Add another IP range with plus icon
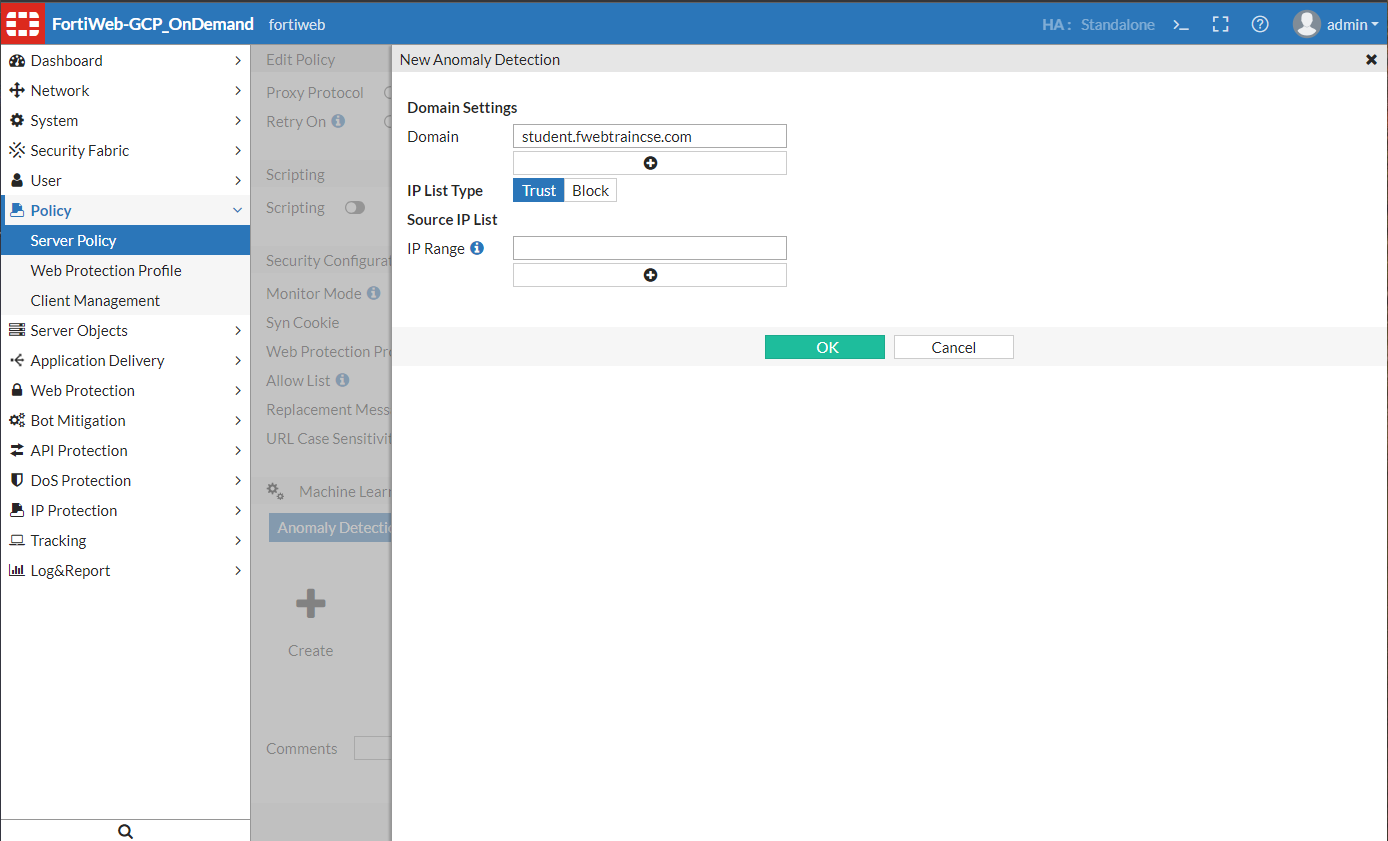This screenshot has width=1388, height=841. click(650, 275)
